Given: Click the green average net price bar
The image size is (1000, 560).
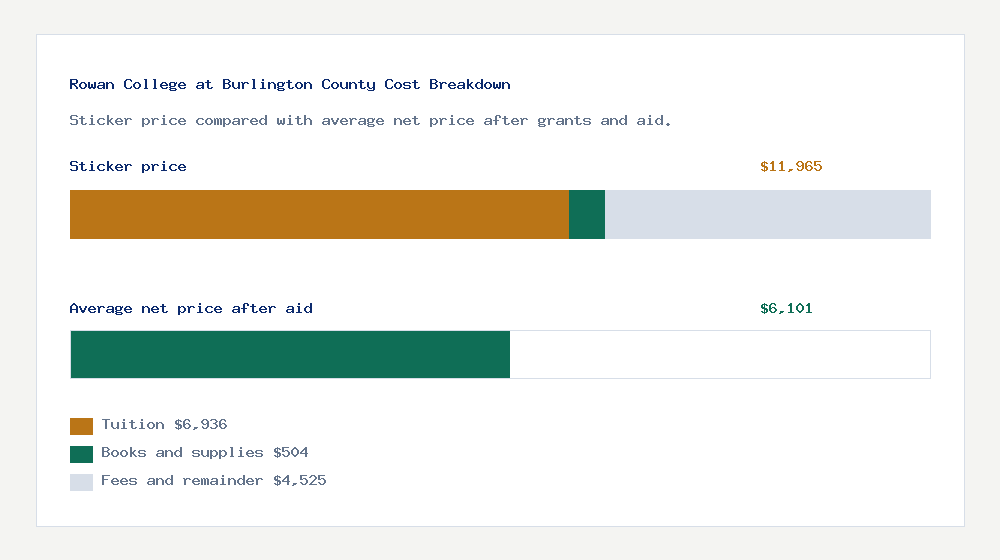Looking at the screenshot, I should (290, 355).
